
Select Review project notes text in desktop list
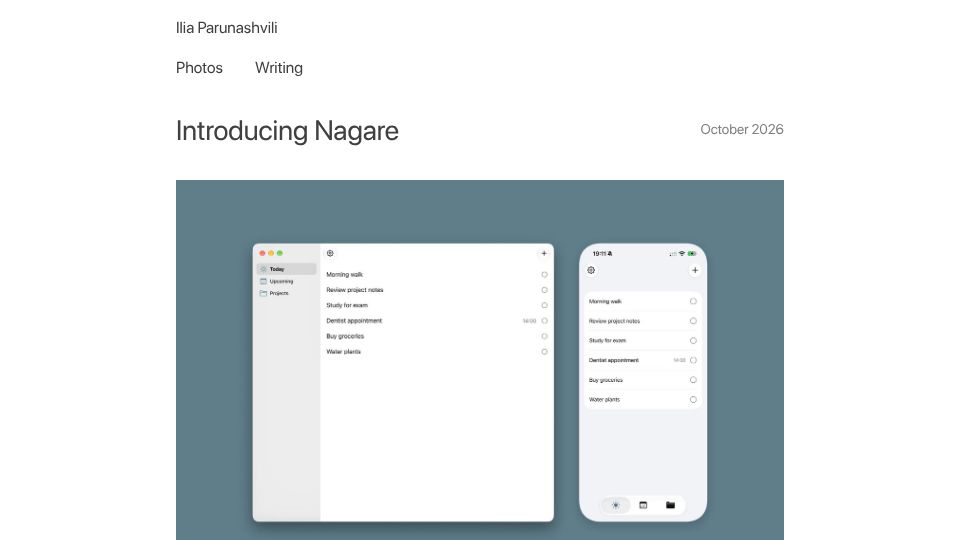354,290
